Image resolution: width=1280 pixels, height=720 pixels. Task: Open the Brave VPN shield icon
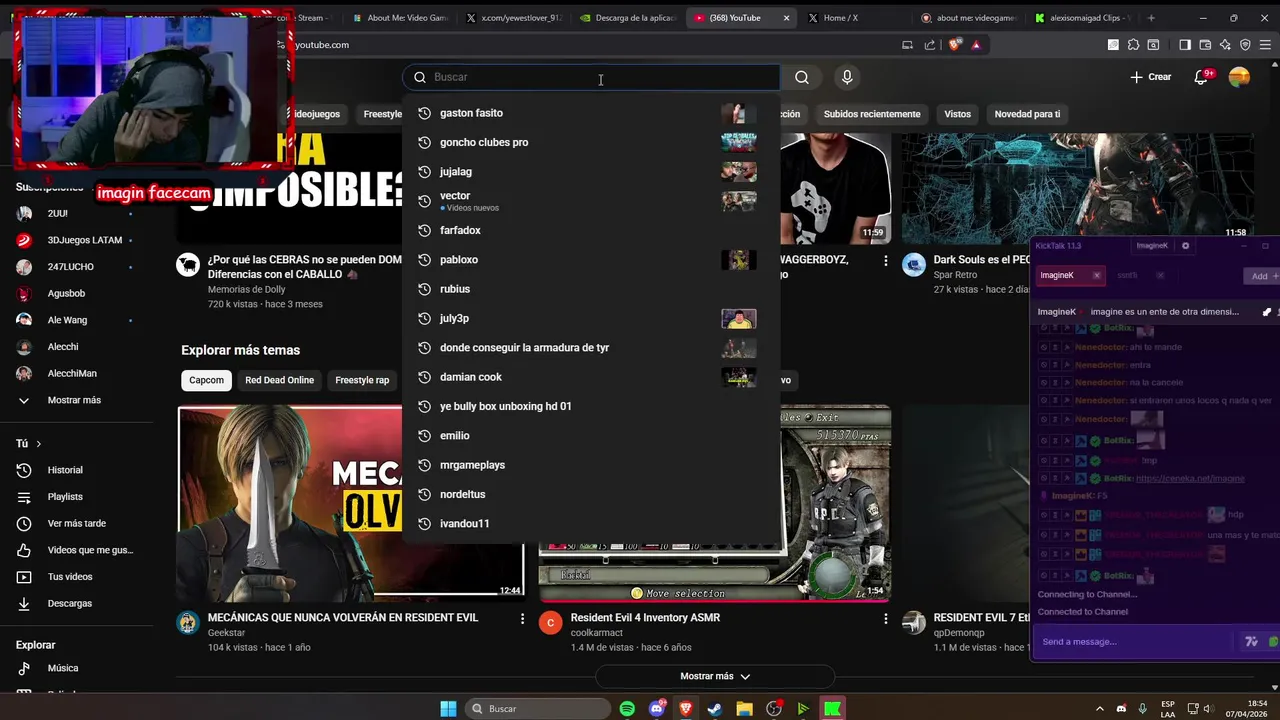(1245, 44)
